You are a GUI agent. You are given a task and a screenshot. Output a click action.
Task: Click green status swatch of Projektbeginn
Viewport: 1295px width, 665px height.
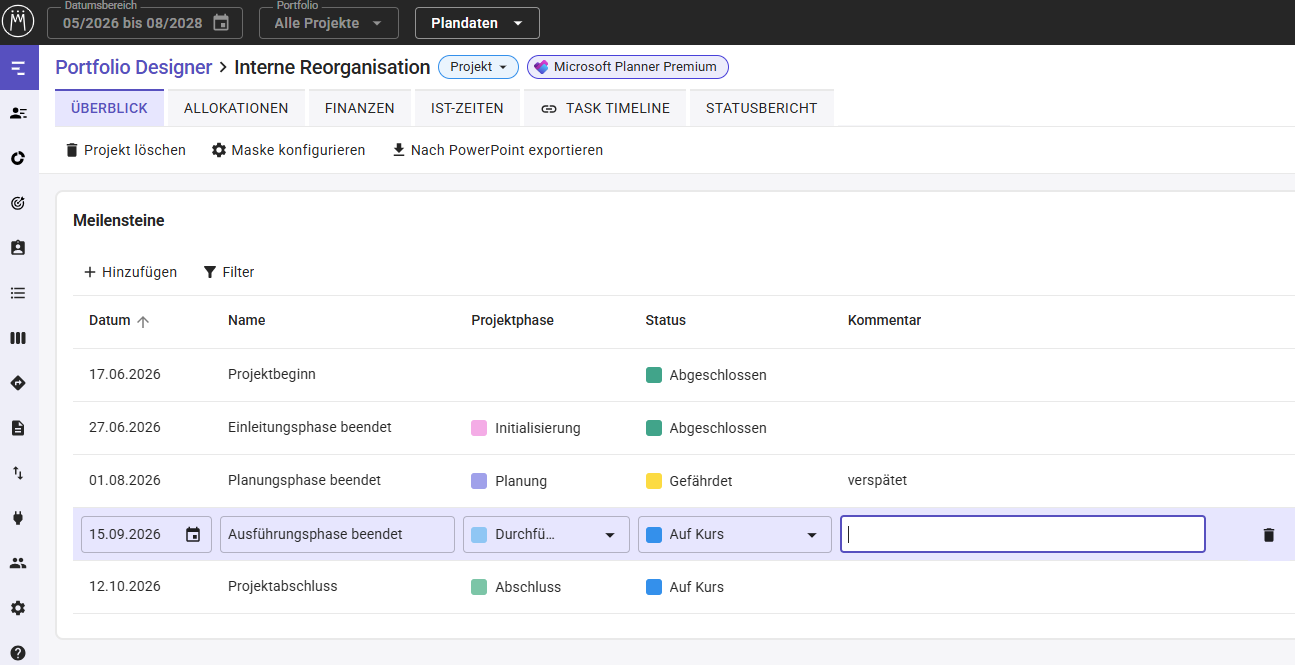point(654,375)
